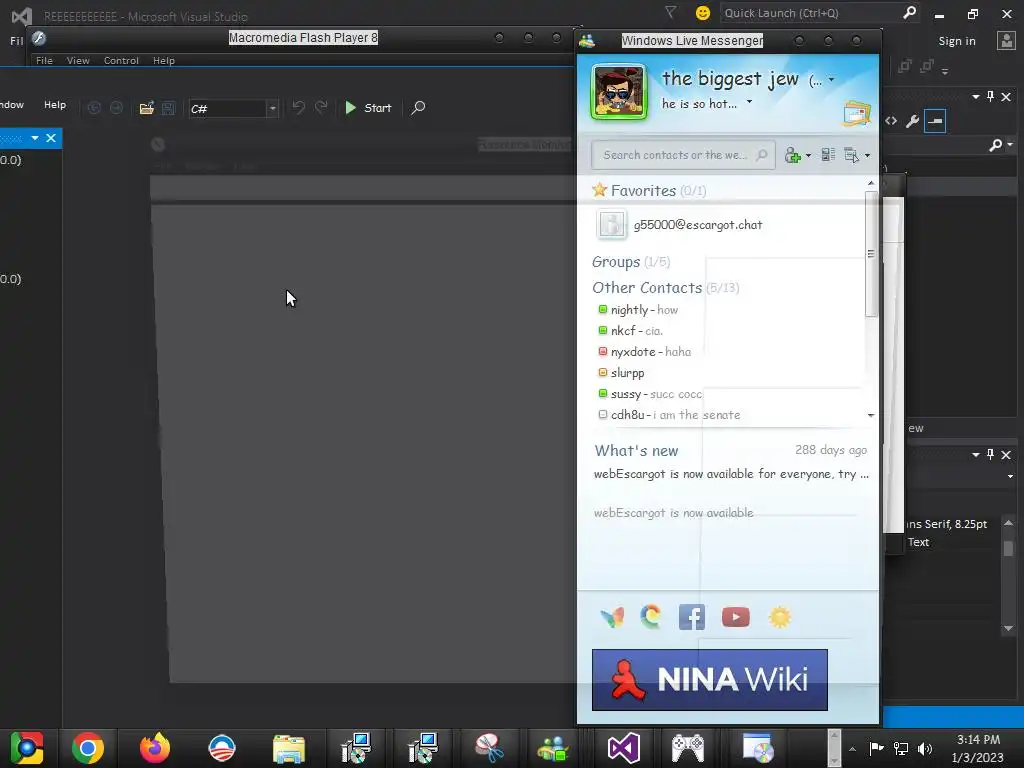Open Flash Player View menu
This screenshot has width=1024, height=768.
pyautogui.click(x=78, y=61)
